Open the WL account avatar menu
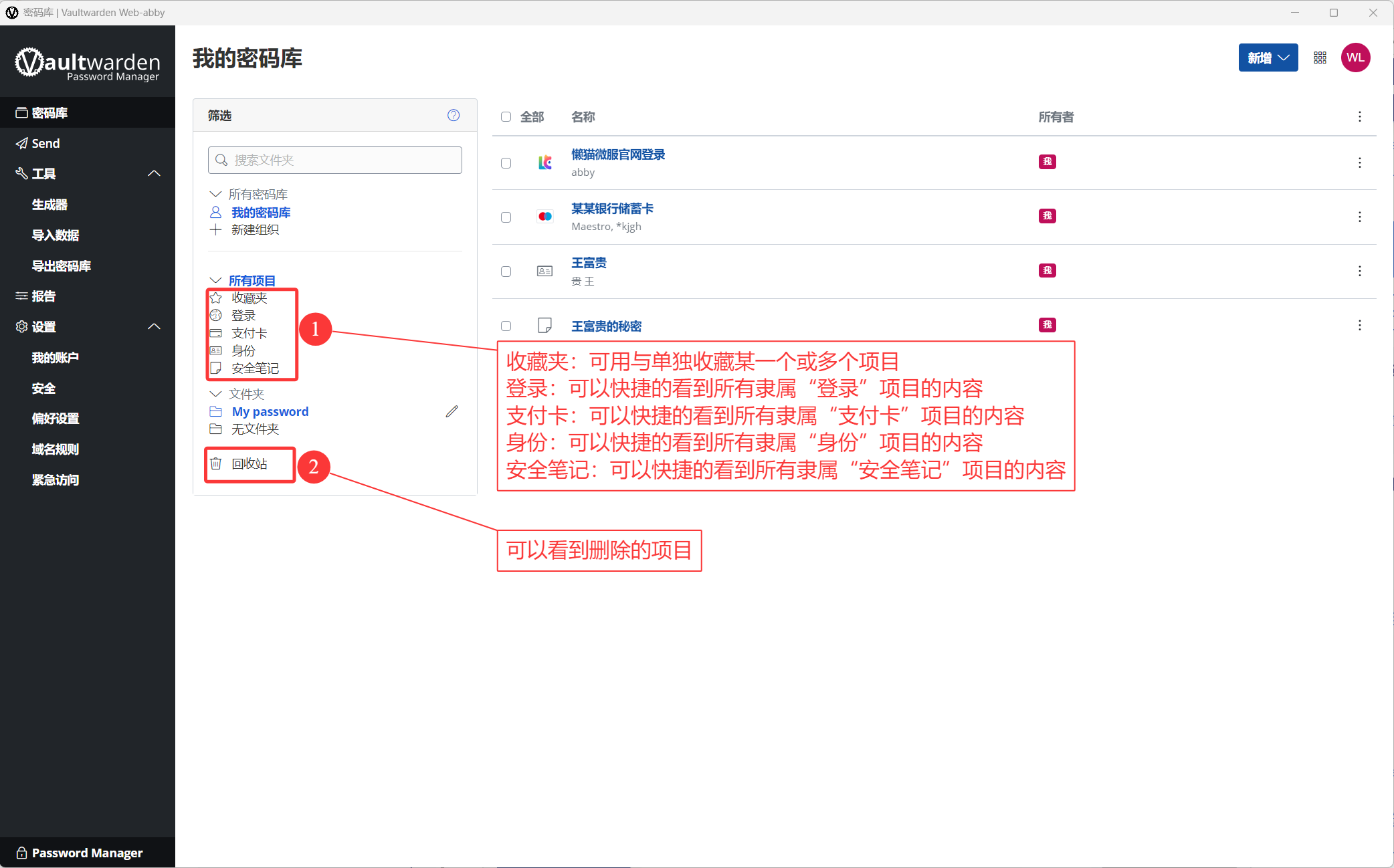This screenshot has width=1394, height=868. coord(1356,58)
